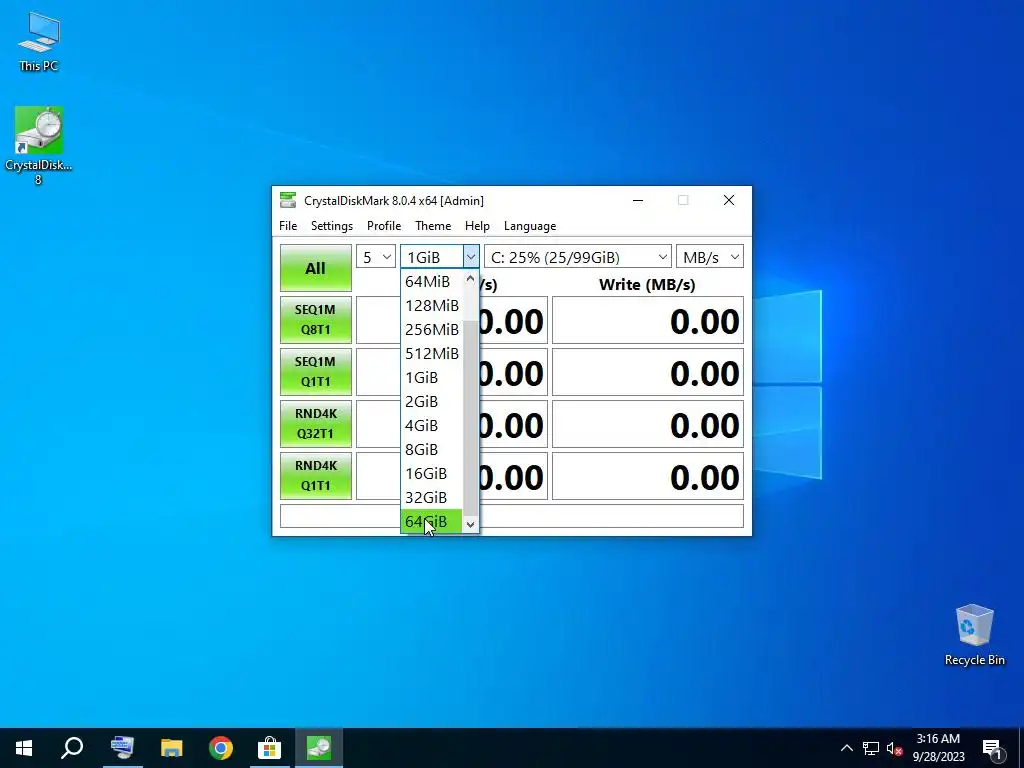Choose 4GiB test size

click(x=432, y=426)
